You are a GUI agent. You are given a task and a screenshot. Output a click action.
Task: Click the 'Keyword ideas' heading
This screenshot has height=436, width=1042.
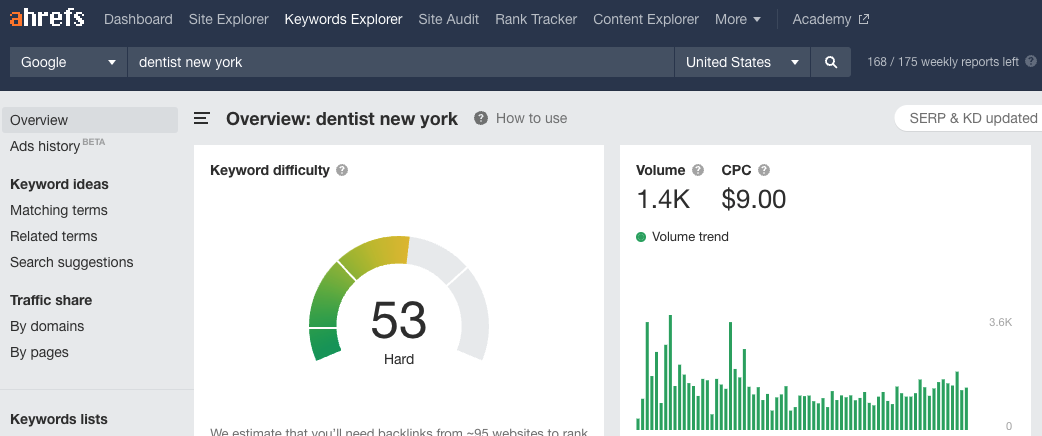click(x=59, y=184)
